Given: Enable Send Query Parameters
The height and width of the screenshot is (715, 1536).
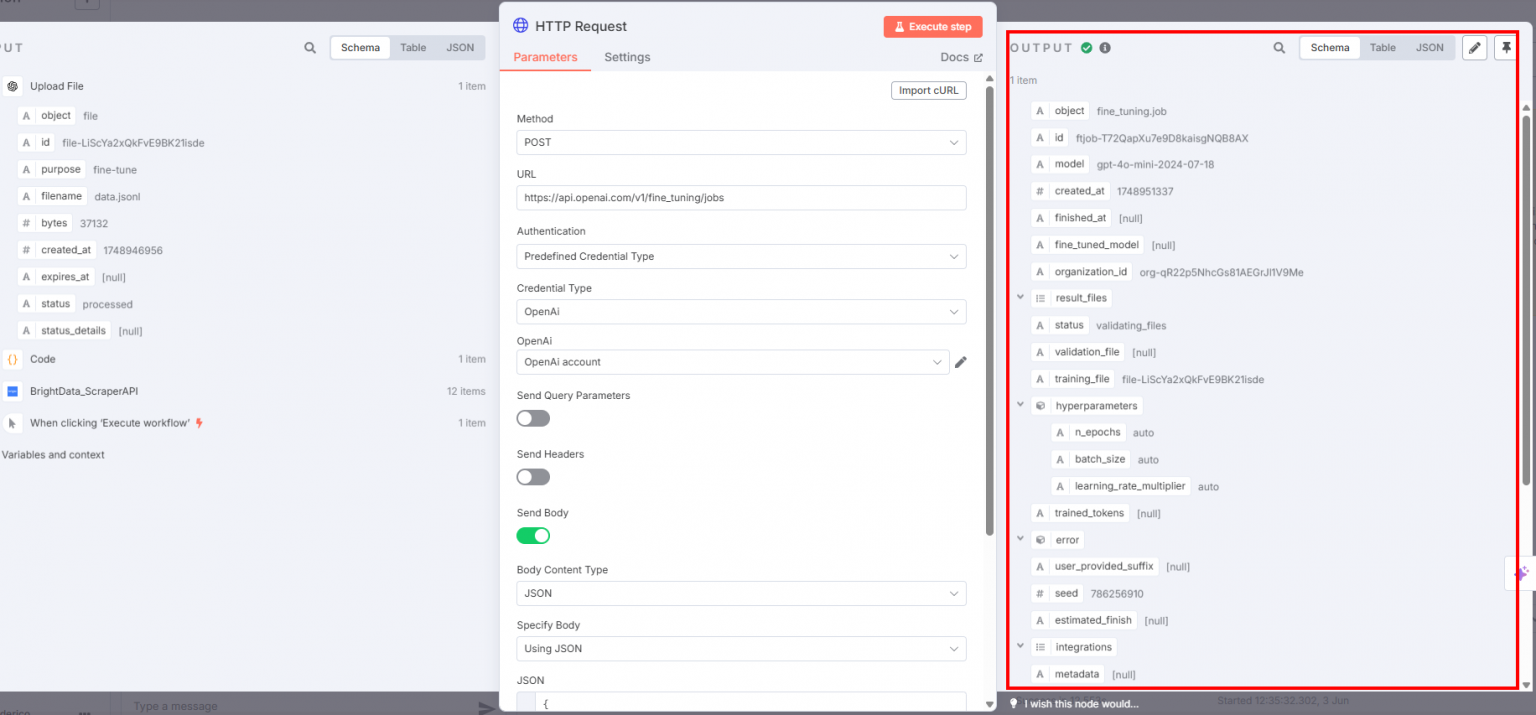Looking at the screenshot, I should [x=532, y=418].
